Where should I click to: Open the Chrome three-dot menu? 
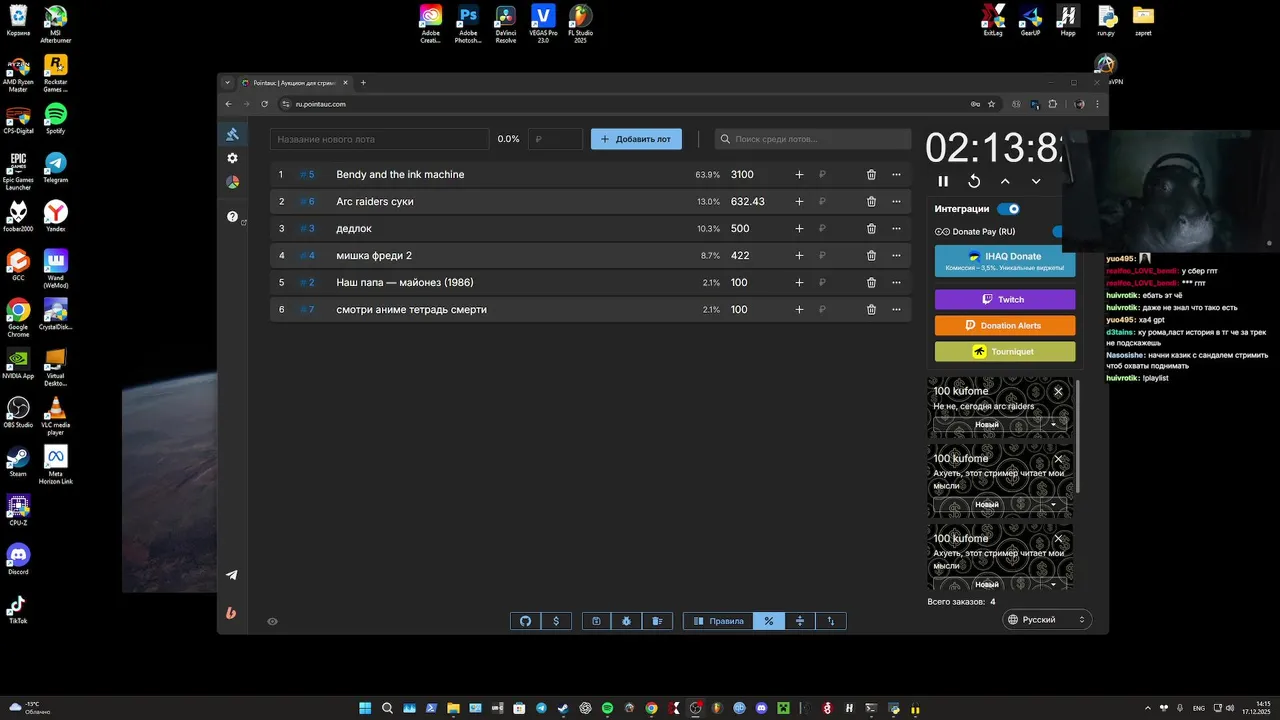[1097, 104]
